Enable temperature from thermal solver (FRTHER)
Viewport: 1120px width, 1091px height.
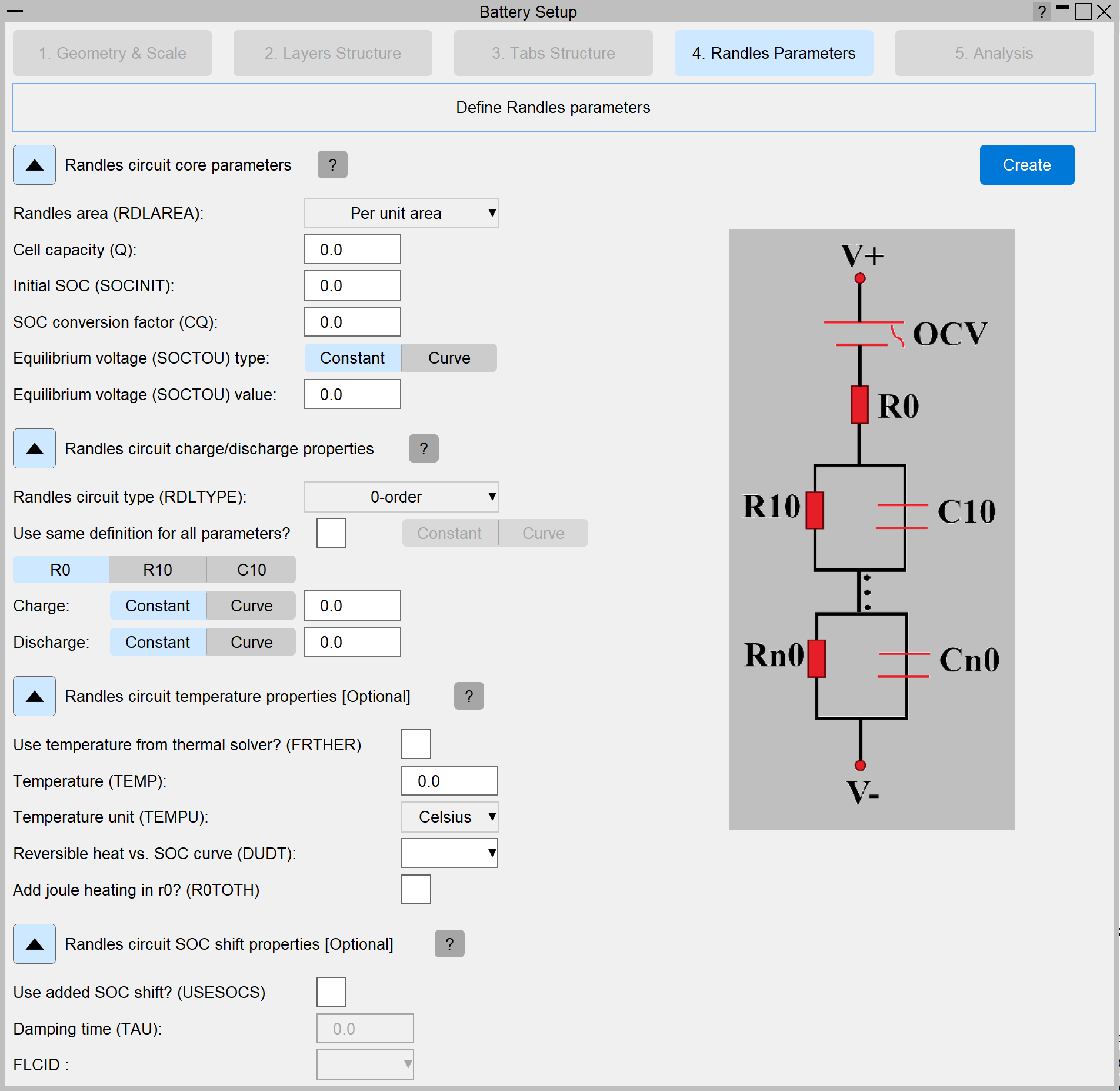coord(416,744)
